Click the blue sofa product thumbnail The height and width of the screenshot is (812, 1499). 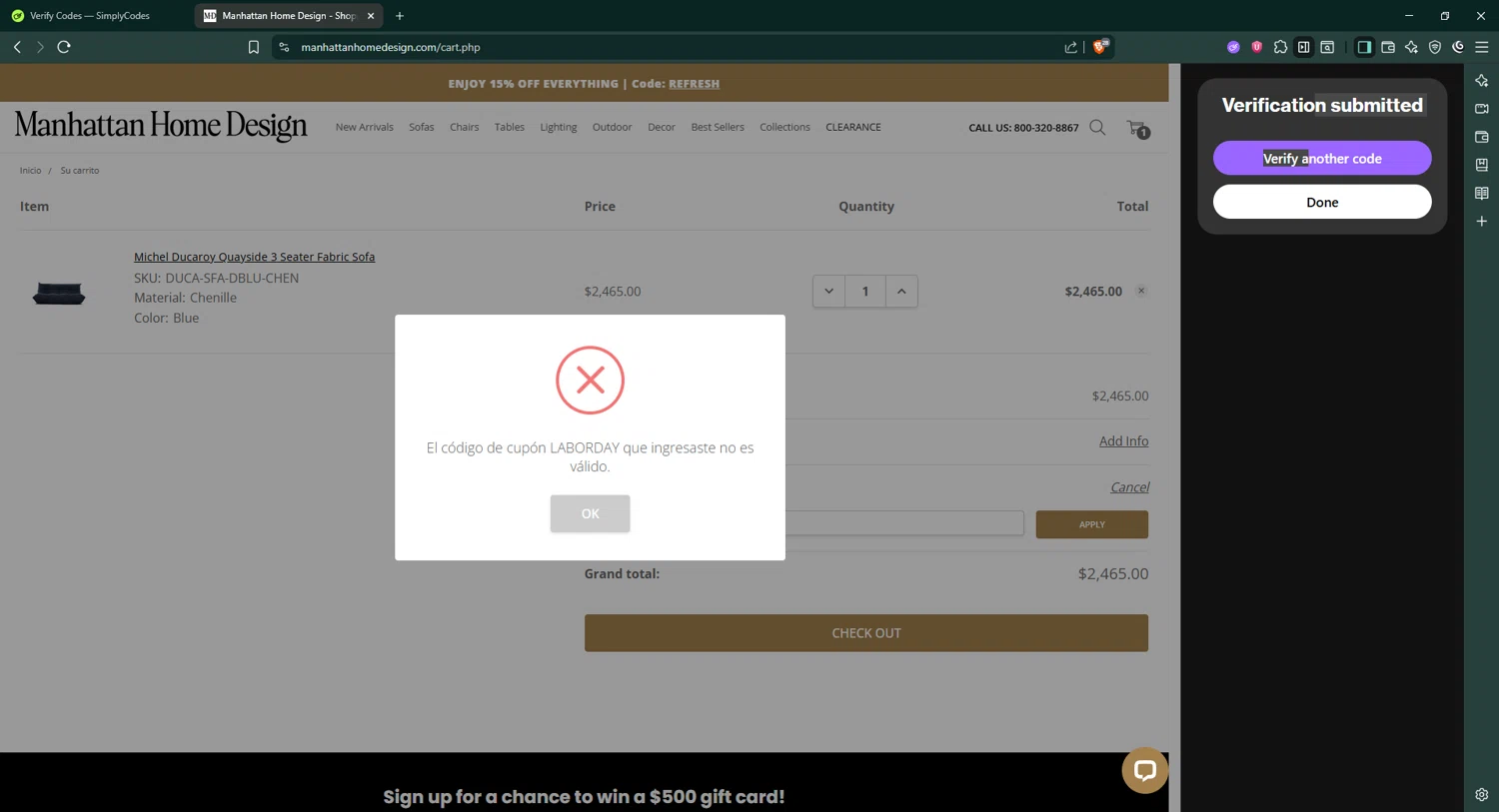pos(59,293)
